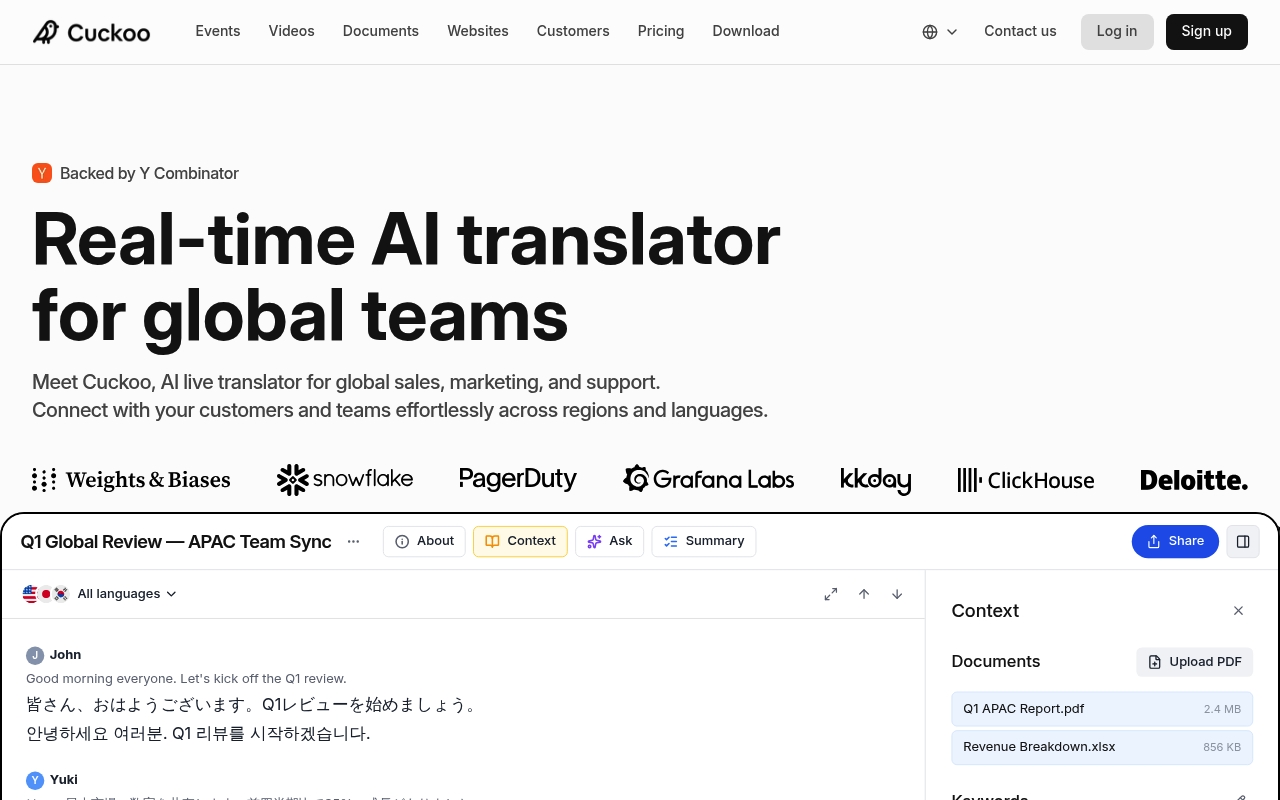Open the All languages dropdown
Viewport: 1280px width, 800px height.
[x=127, y=594]
